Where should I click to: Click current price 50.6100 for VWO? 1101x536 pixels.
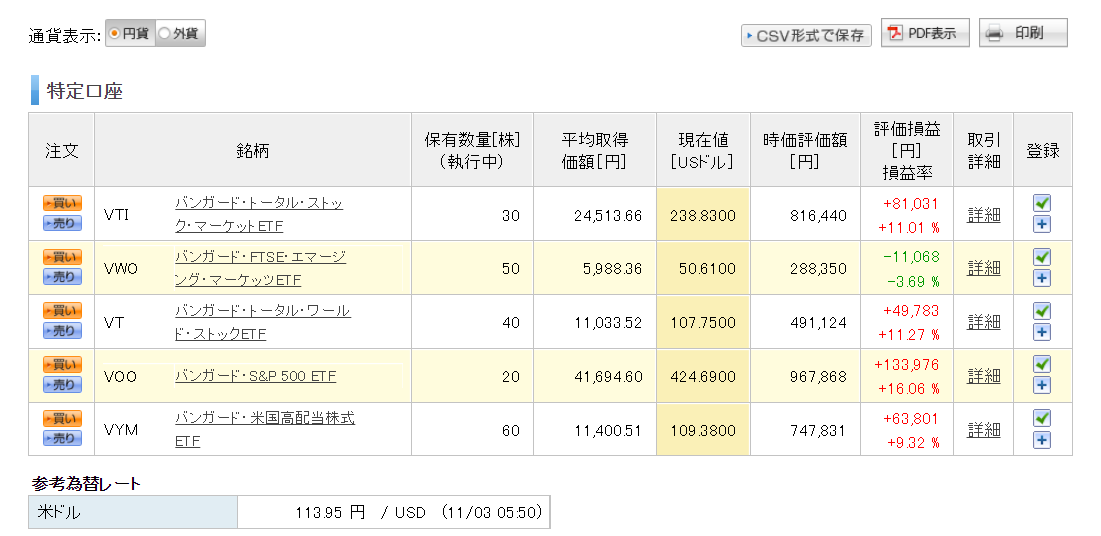[708, 269]
